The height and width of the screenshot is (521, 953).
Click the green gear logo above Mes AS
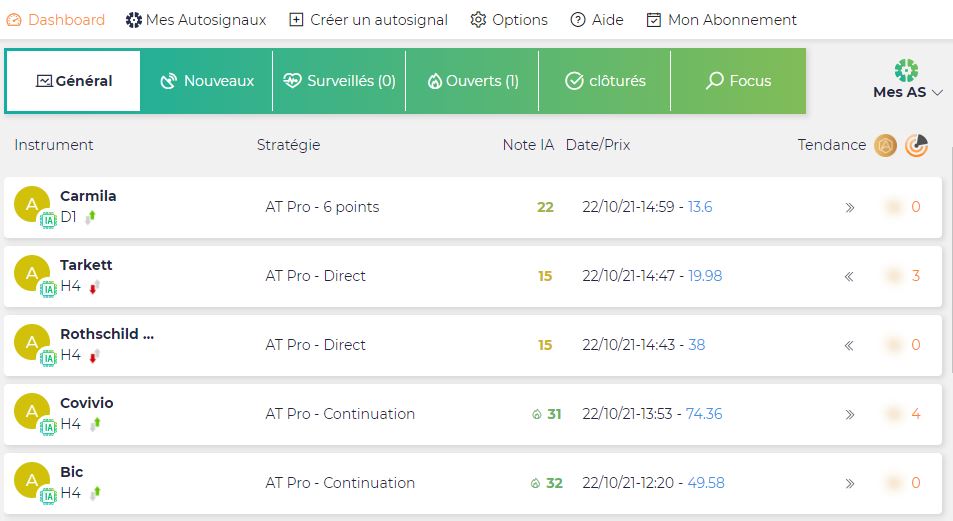[x=906, y=70]
